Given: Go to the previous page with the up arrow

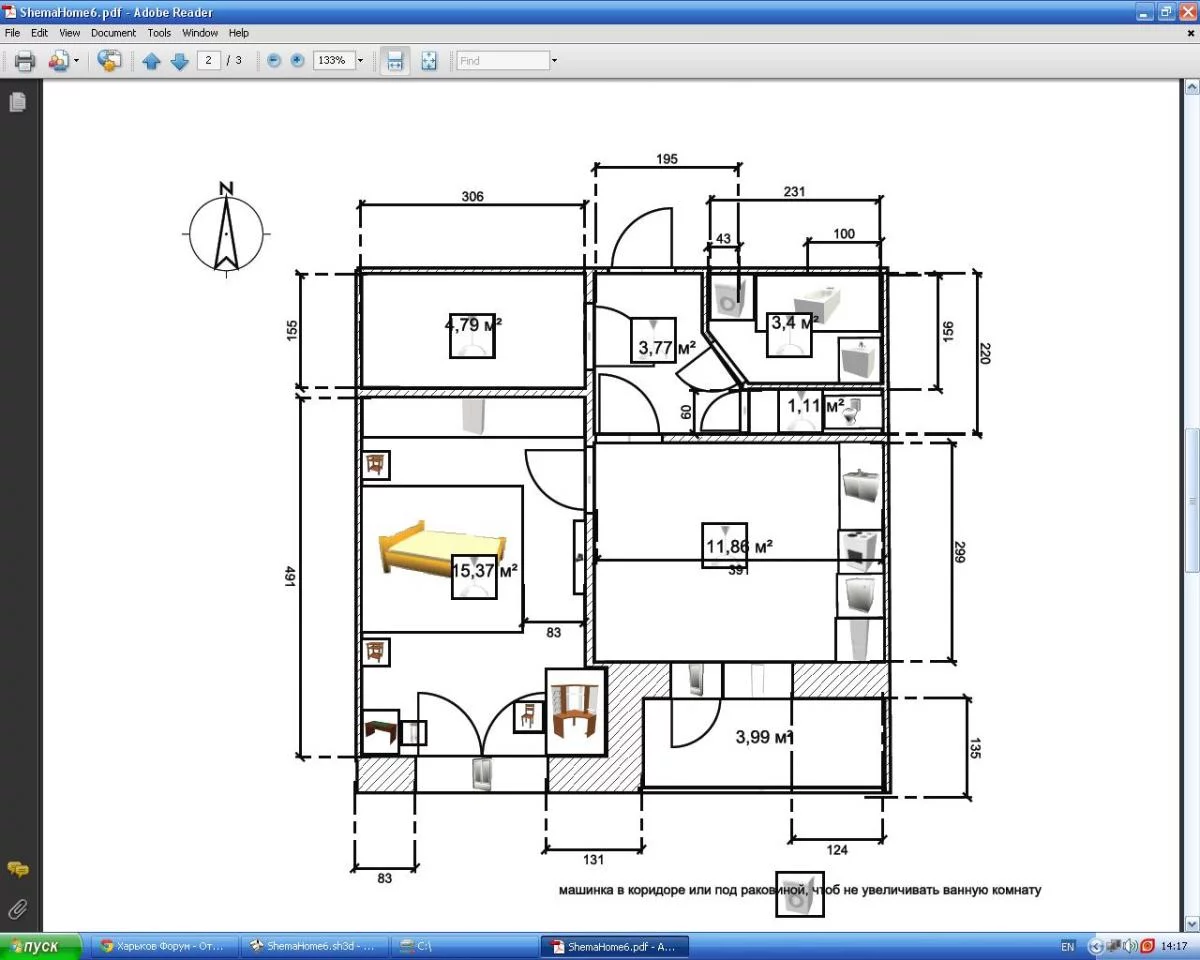Looking at the screenshot, I should pyautogui.click(x=151, y=61).
